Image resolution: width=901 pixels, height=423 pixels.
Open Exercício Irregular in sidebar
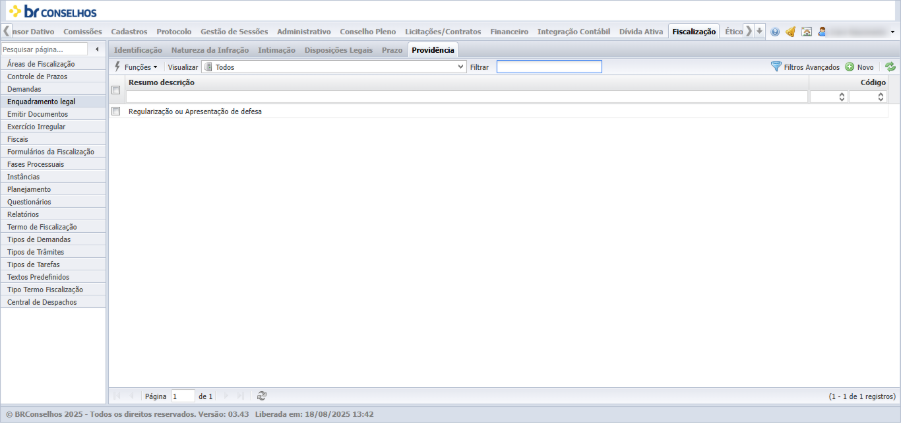[x=53, y=126]
